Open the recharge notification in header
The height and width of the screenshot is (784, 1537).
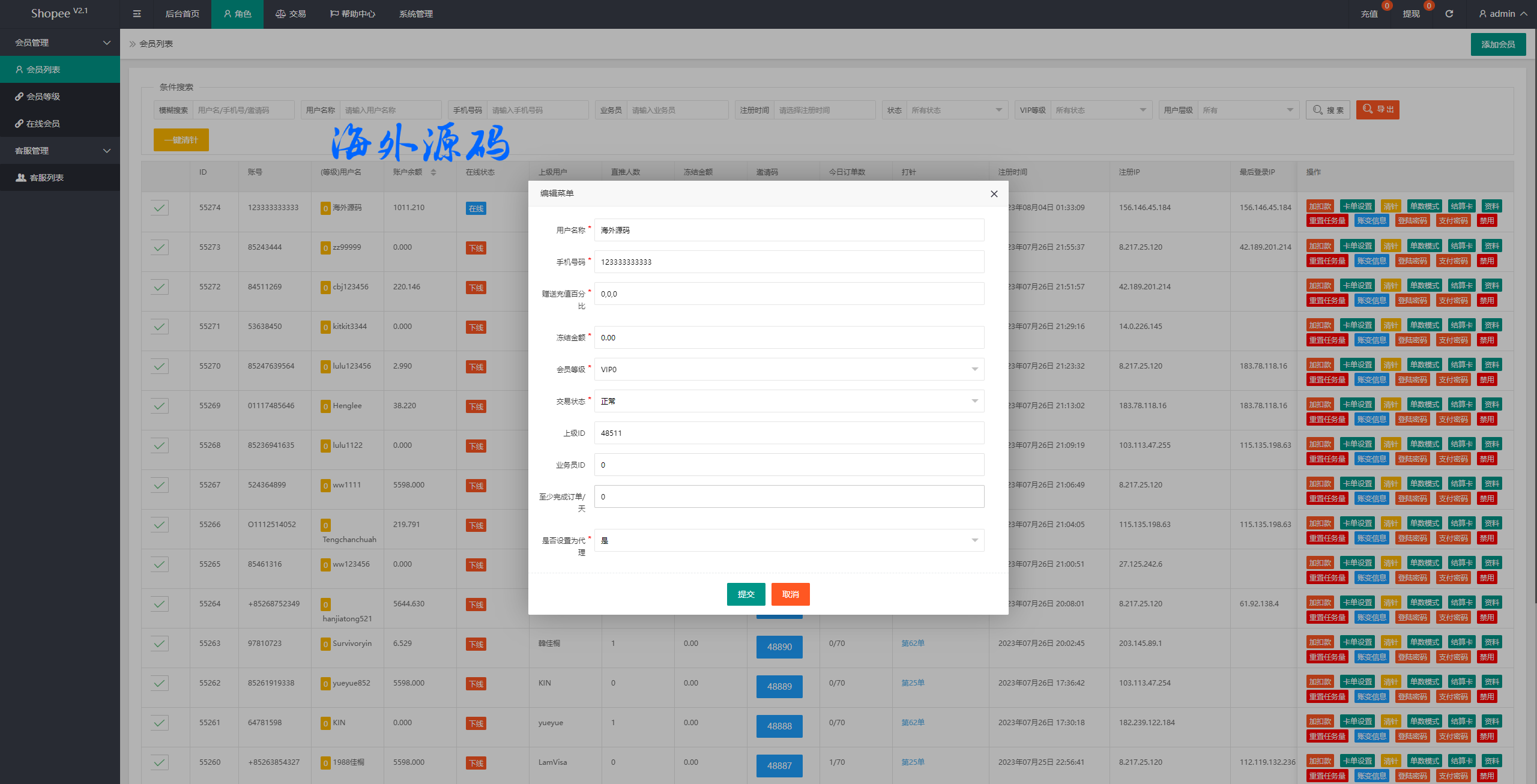1369,14
